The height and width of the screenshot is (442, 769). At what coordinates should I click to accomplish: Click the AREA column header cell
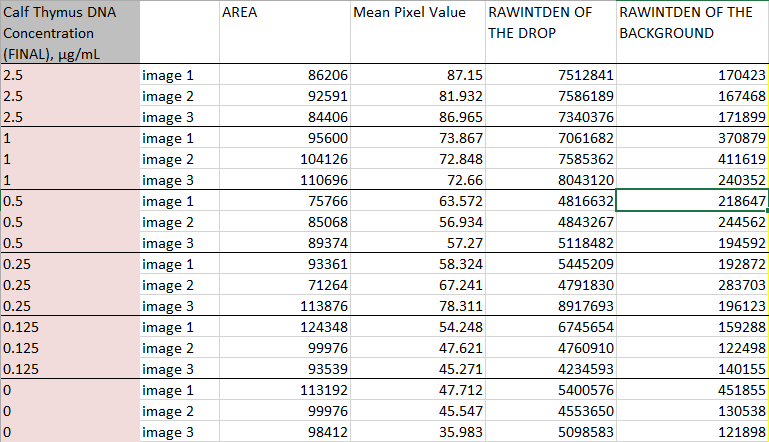click(282, 33)
